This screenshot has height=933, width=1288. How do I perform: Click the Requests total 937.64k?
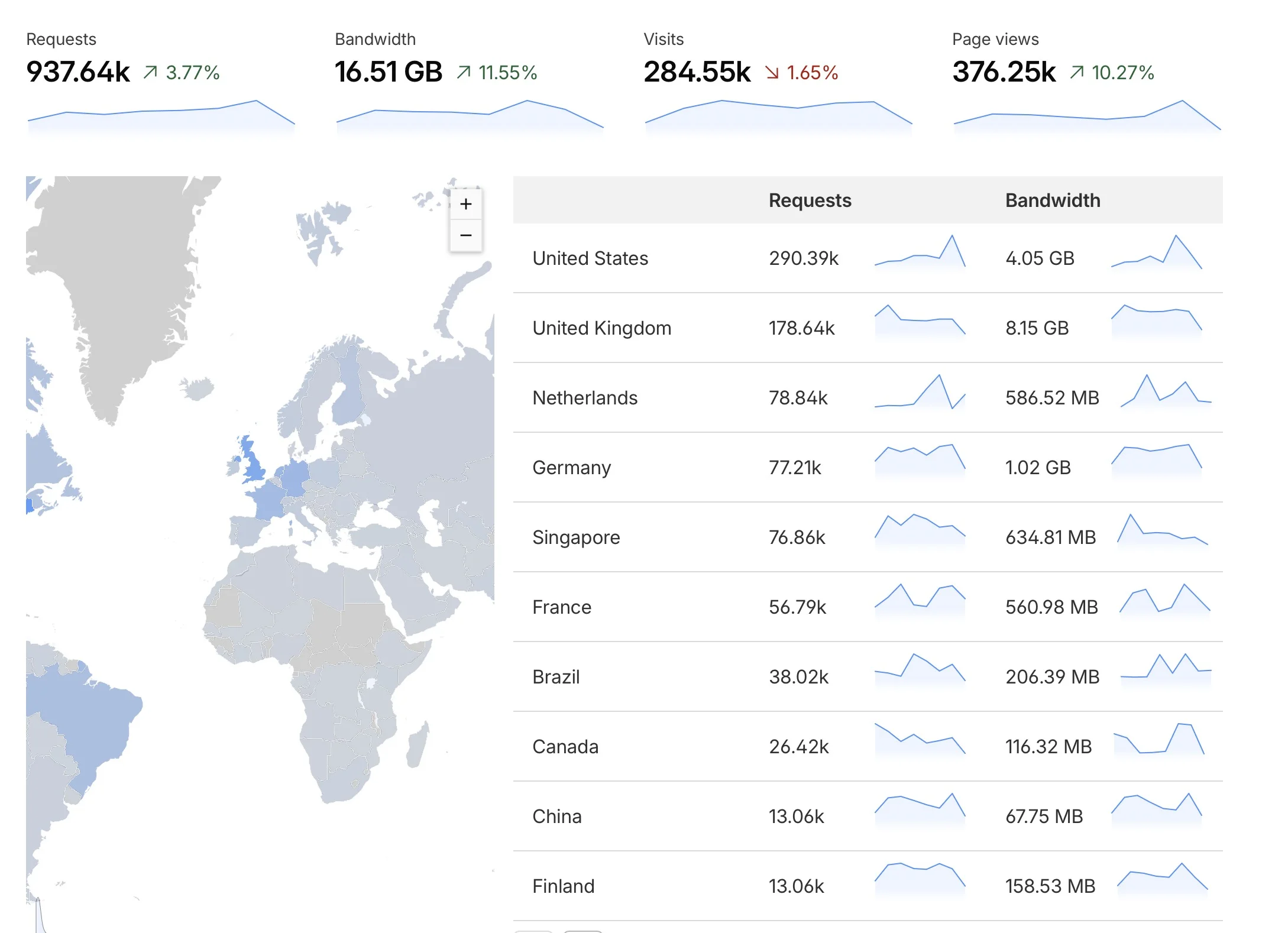78,72
